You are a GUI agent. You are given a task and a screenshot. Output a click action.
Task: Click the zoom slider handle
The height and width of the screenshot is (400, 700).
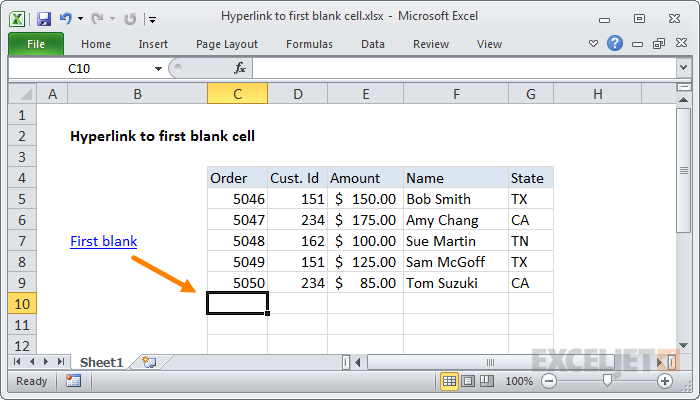tap(607, 381)
